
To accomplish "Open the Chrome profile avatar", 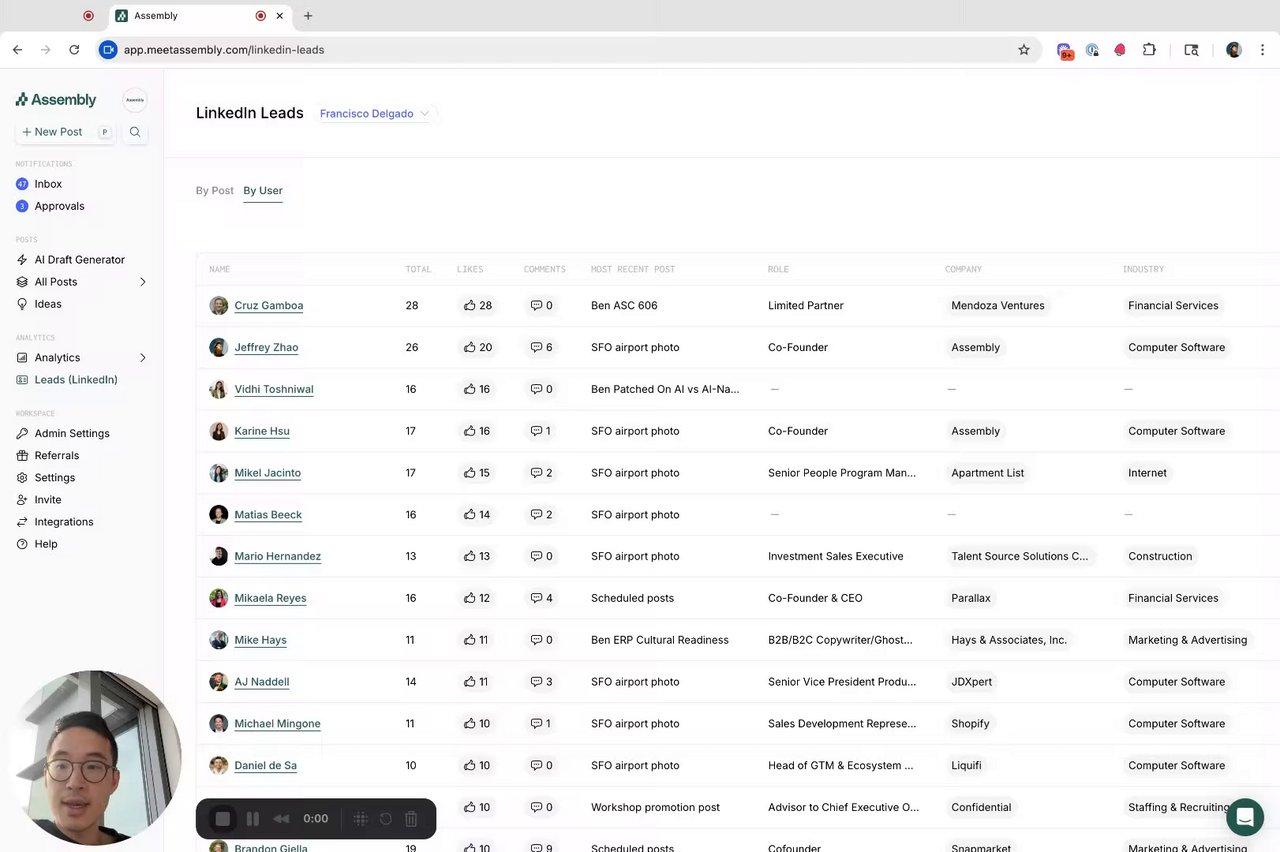I will pyautogui.click(x=1234, y=50).
